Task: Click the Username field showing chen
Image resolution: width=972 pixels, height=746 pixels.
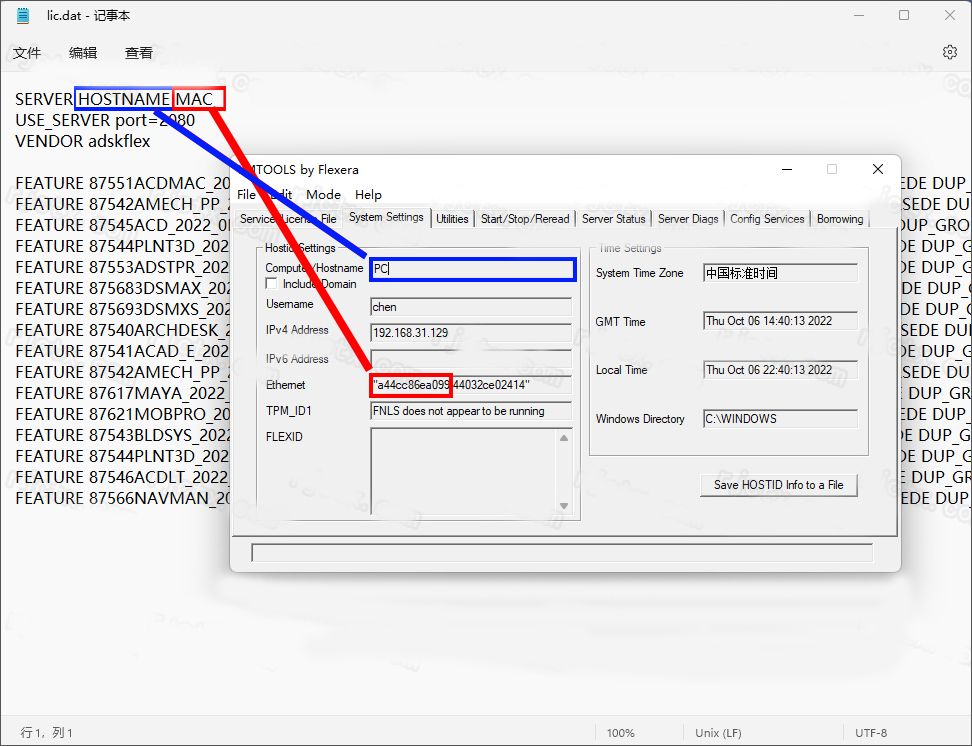Action: click(471, 307)
